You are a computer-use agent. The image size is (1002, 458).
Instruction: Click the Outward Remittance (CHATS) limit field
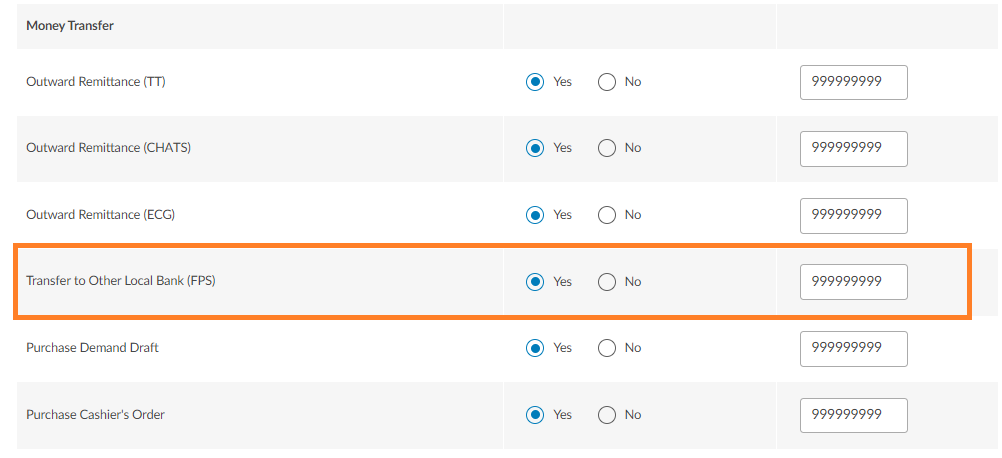853,148
